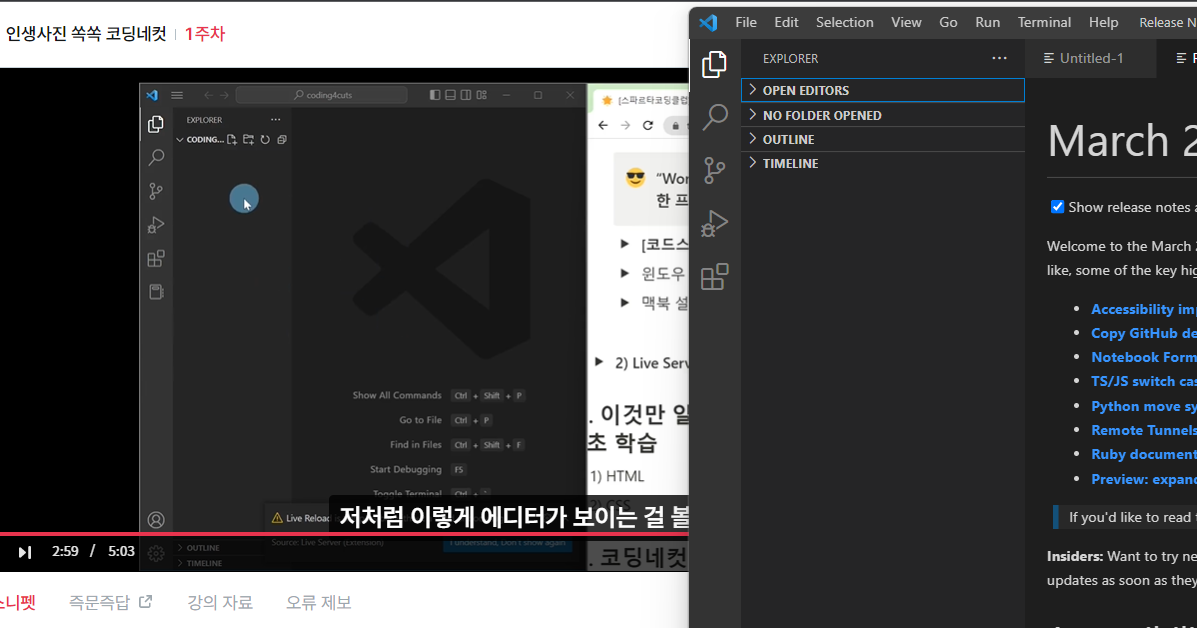
Task: Toggle the Show release notes checkbox
Action: (1057, 207)
